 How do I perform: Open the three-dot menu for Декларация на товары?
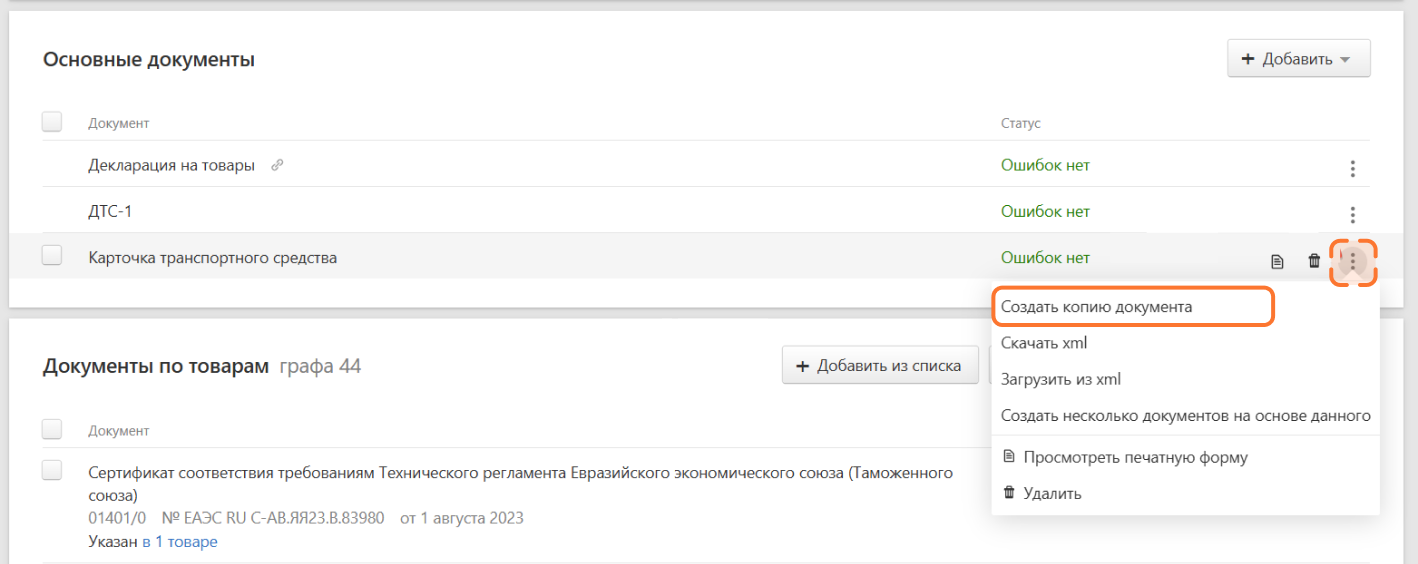1352,169
